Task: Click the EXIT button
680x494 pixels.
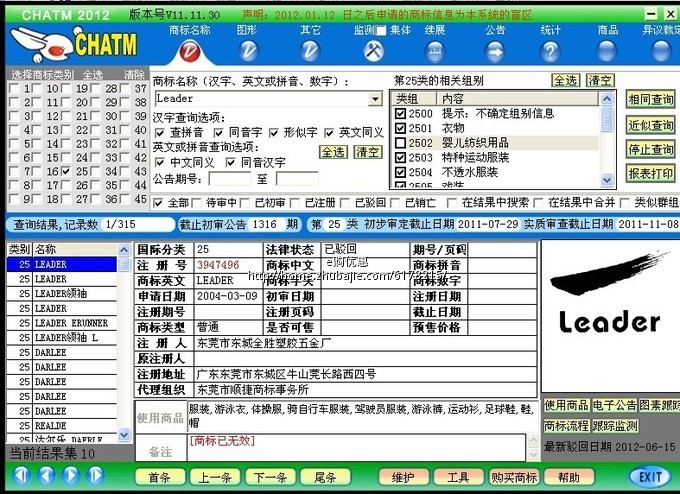Action: tap(650, 477)
